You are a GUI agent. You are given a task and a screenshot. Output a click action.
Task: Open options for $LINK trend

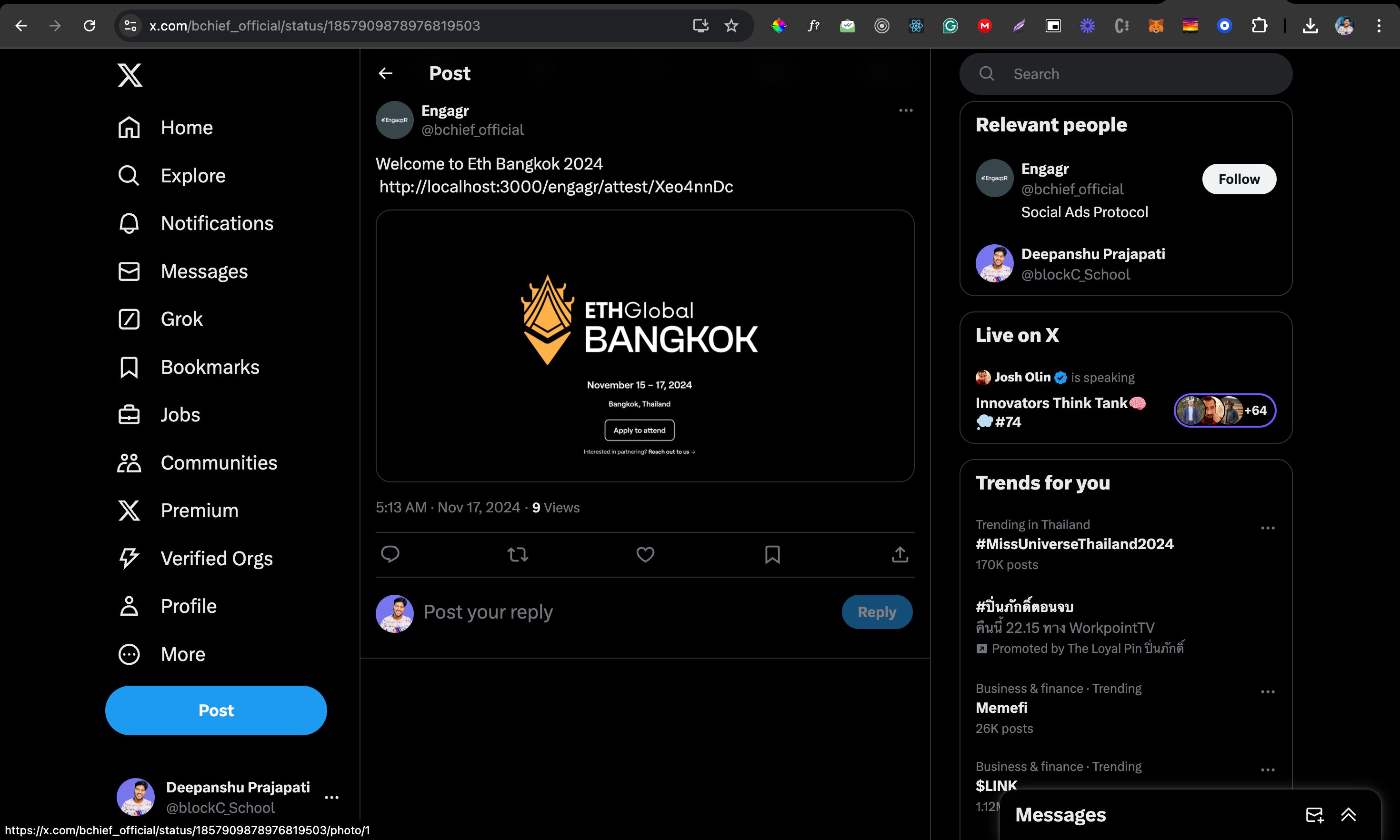1268,770
